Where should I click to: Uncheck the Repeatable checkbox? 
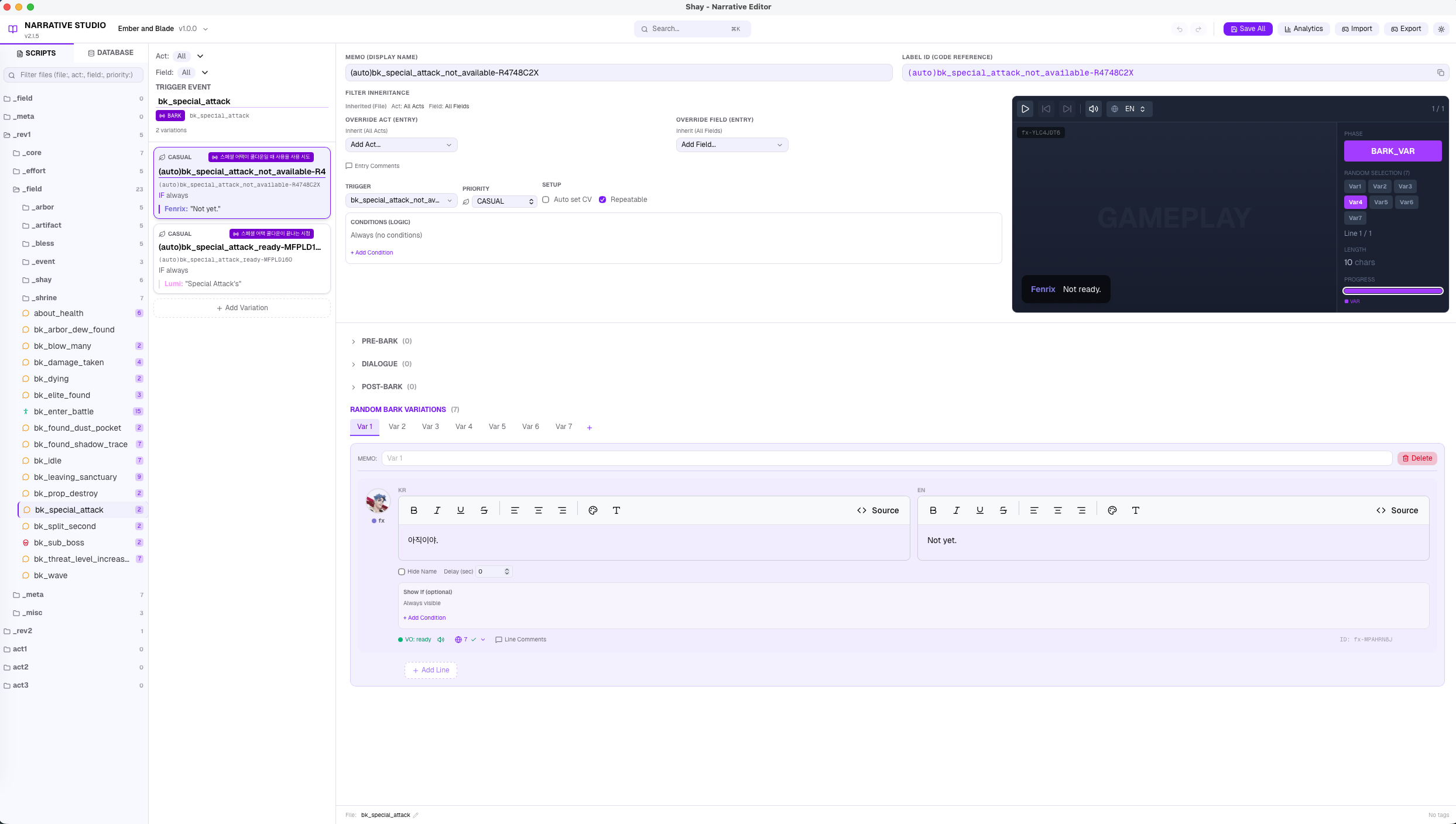(x=602, y=200)
